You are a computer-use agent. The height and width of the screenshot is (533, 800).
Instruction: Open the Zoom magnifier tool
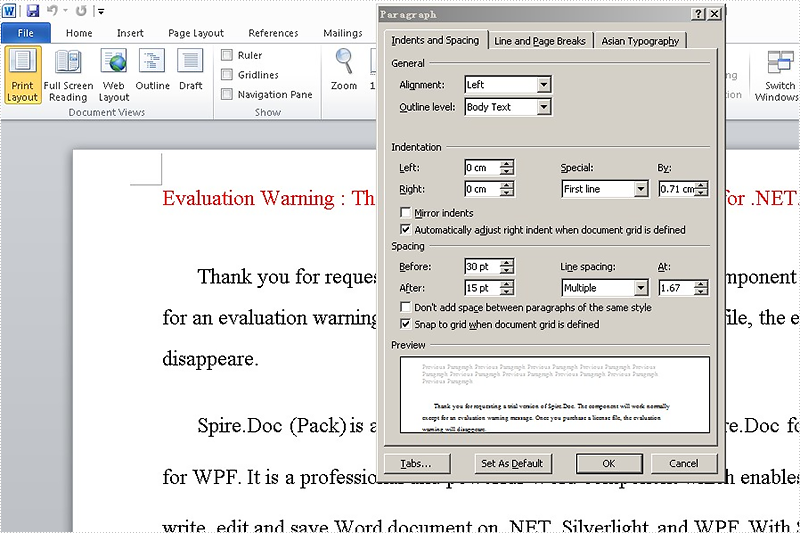[x=344, y=70]
